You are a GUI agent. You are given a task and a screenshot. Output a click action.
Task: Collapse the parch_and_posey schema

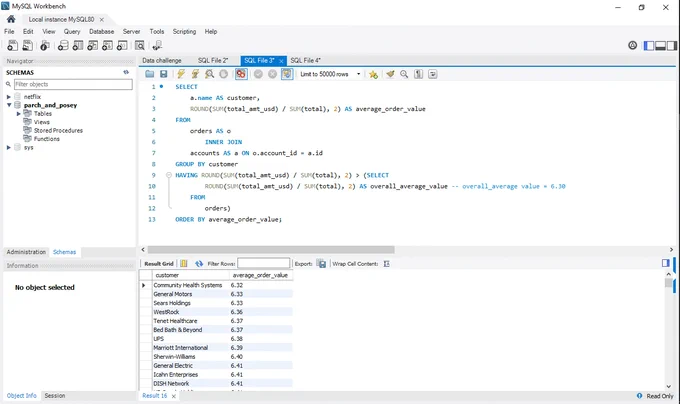tap(9, 105)
